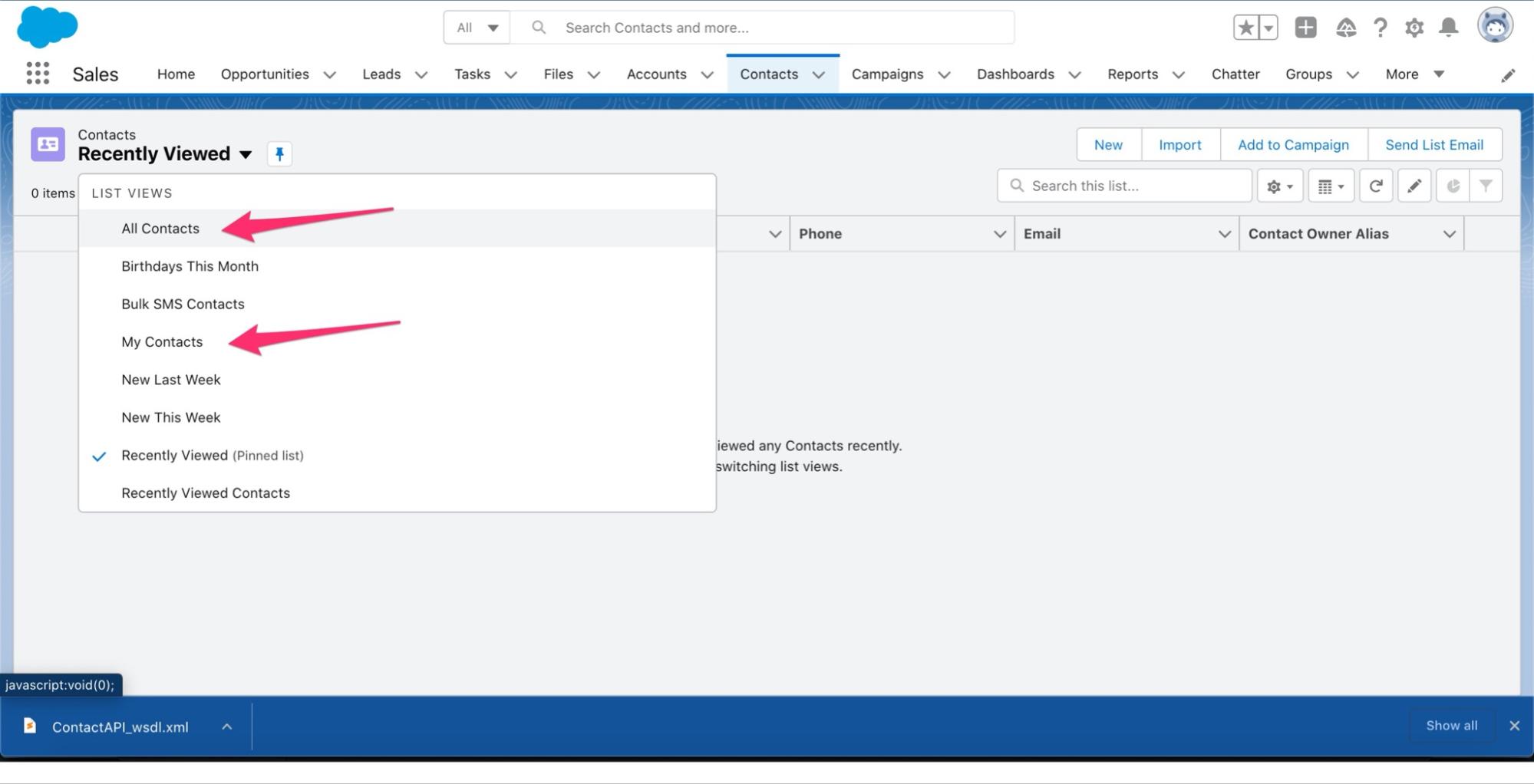Click the Send List Email button
Viewport: 1534px width, 784px height.
[1433, 145]
